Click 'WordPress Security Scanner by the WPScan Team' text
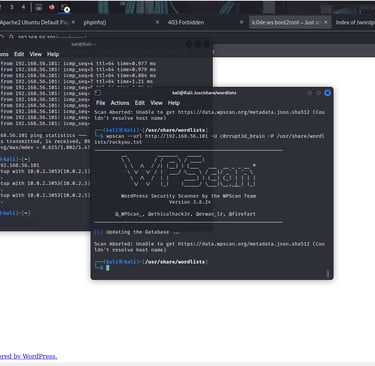The width and height of the screenshot is (375, 366). 188,196
